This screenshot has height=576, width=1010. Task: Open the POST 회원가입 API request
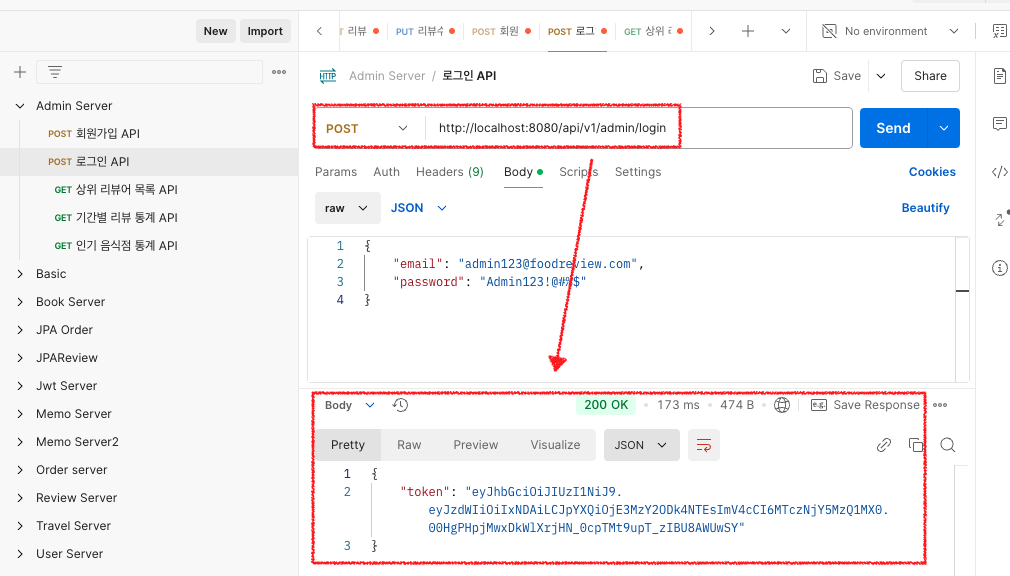click(94, 133)
